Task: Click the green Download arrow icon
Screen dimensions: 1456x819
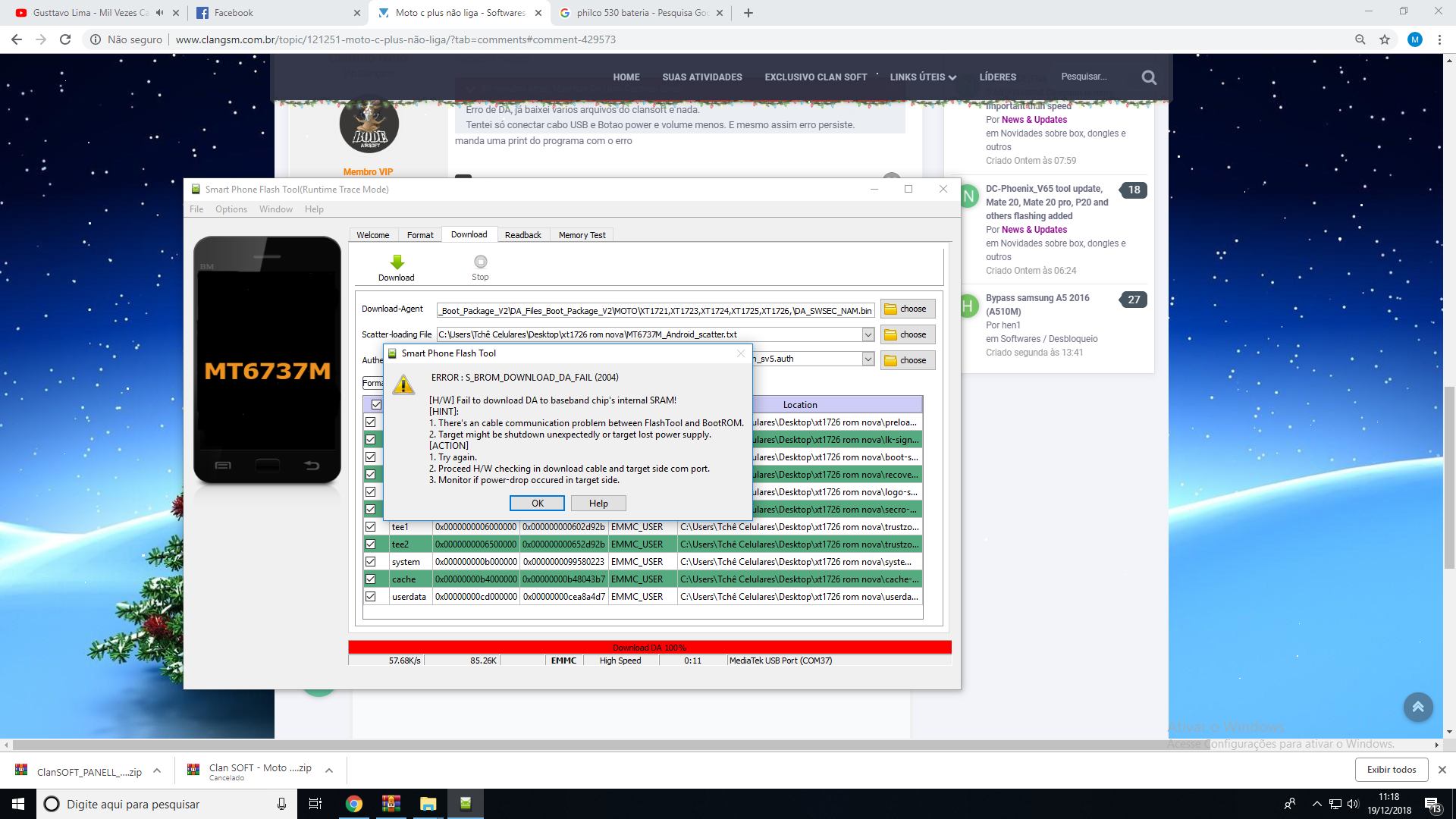Action: coord(397,262)
